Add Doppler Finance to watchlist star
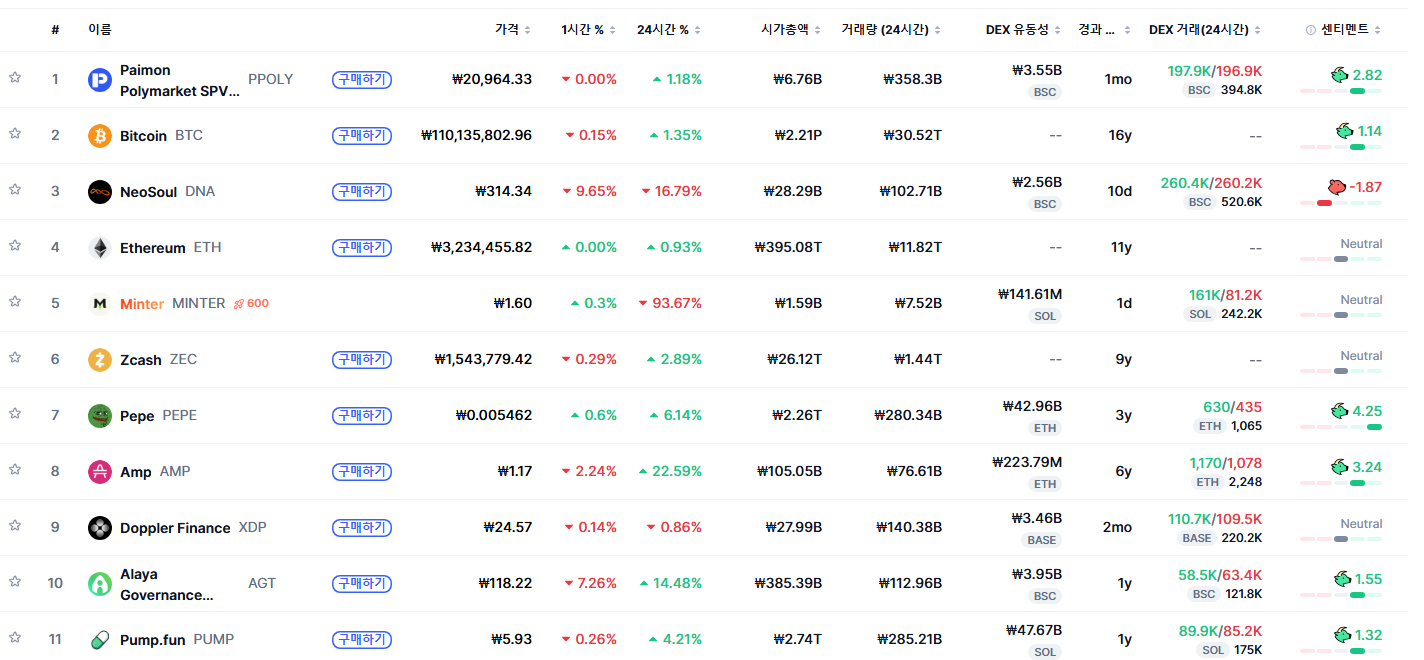Screen dimensions: 1424x660 click(15, 526)
